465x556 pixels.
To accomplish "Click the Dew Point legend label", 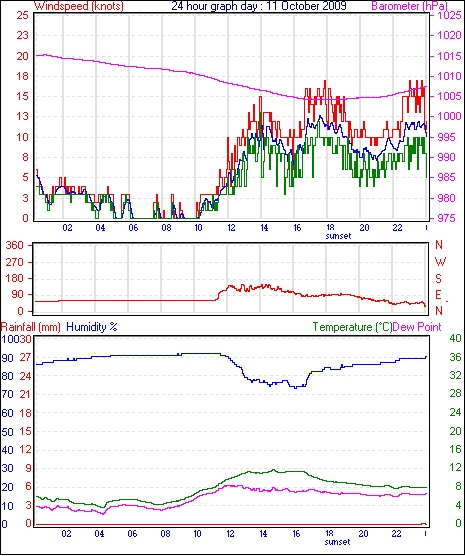I will point(417,327).
